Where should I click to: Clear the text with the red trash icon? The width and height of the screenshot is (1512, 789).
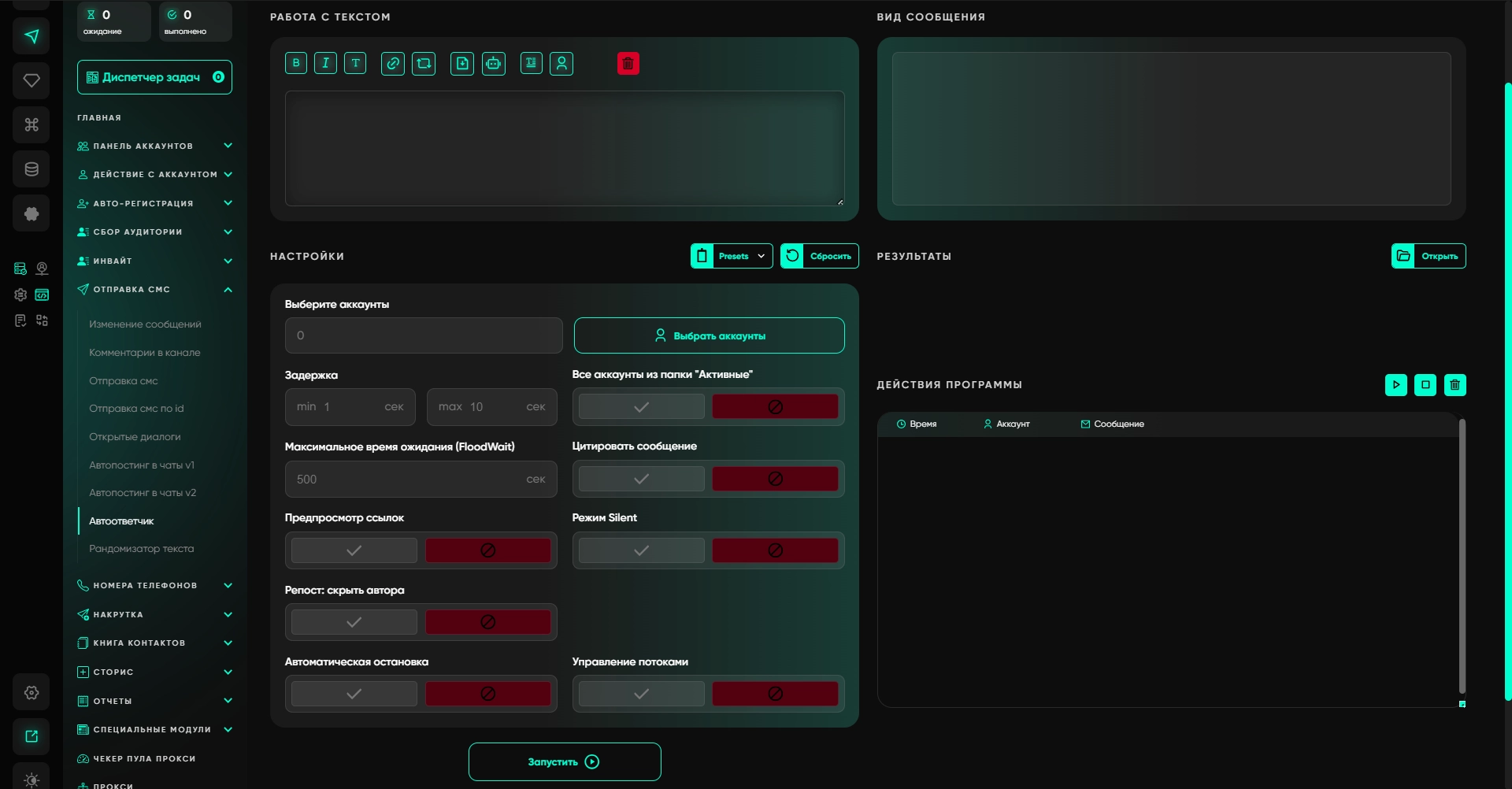click(628, 63)
